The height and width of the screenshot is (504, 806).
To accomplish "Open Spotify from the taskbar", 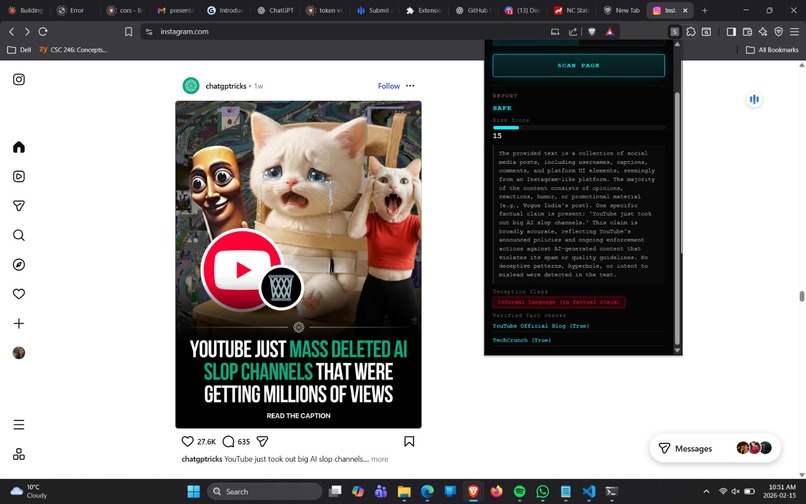I will click(520, 492).
